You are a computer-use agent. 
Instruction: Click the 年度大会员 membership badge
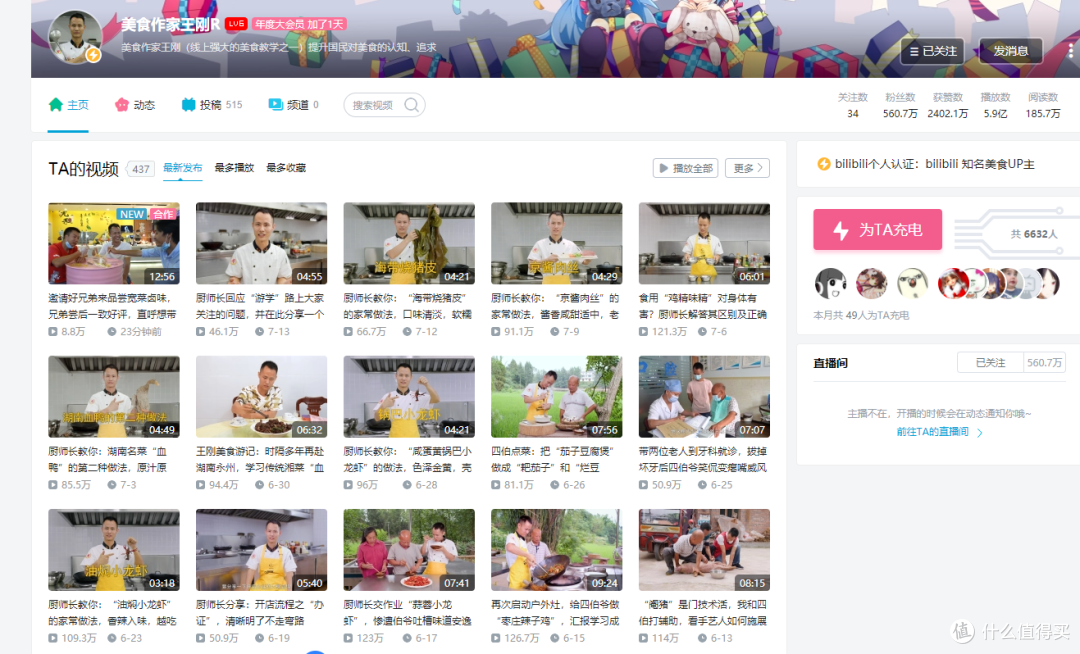pyautogui.click(x=299, y=24)
